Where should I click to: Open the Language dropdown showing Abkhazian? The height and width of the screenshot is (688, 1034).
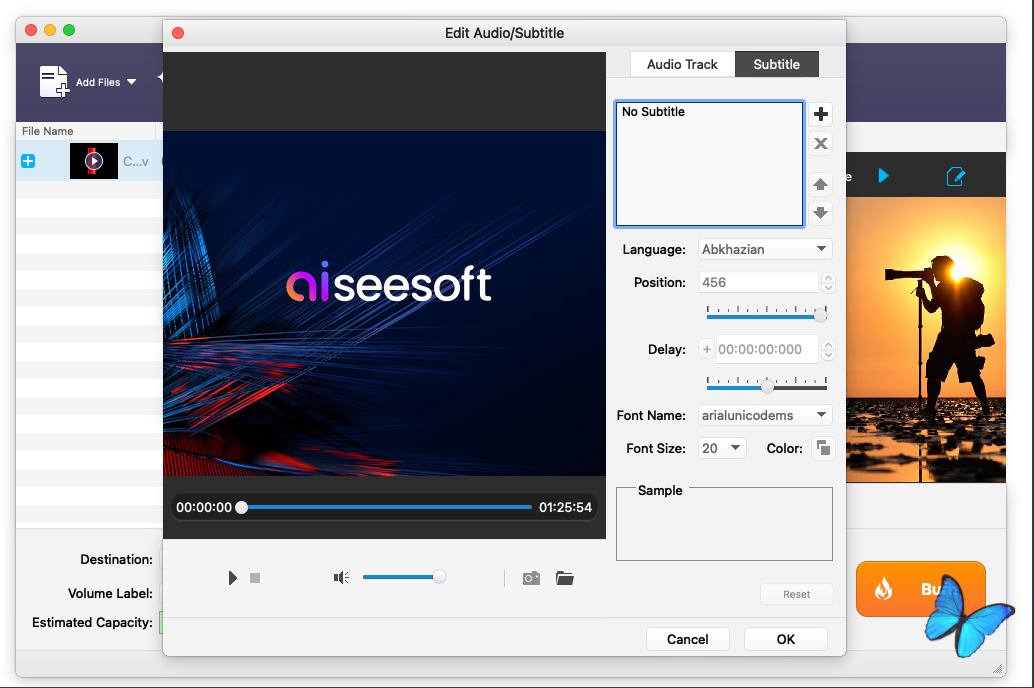click(764, 249)
